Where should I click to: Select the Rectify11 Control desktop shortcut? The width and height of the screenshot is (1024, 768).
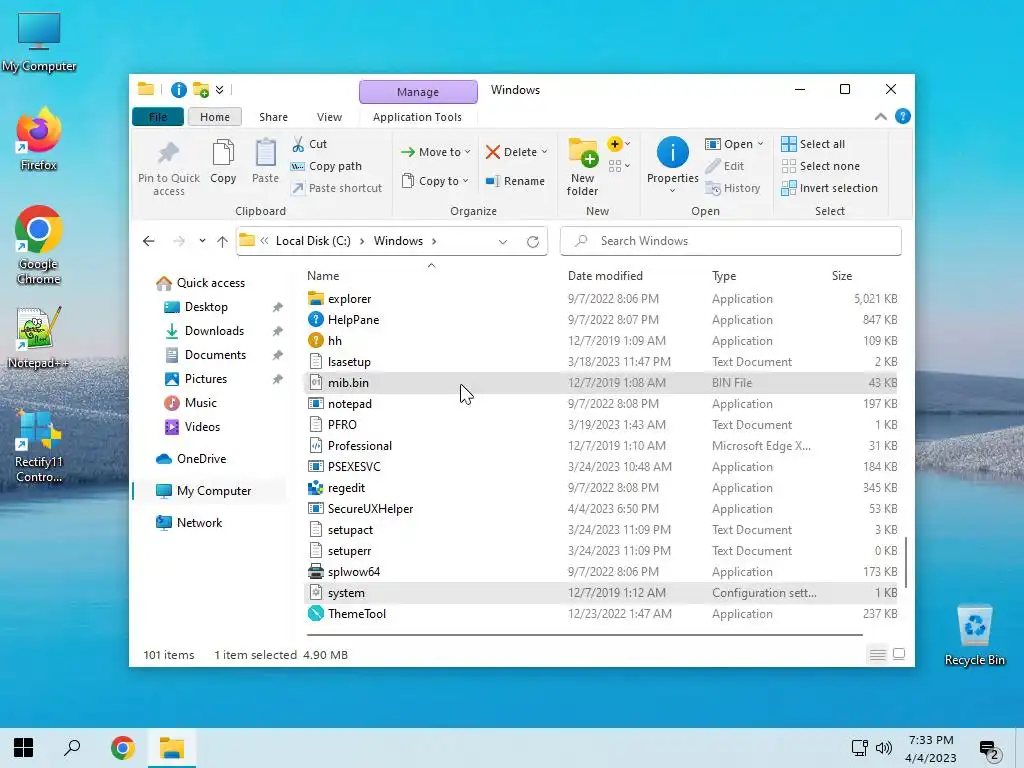[x=39, y=447]
